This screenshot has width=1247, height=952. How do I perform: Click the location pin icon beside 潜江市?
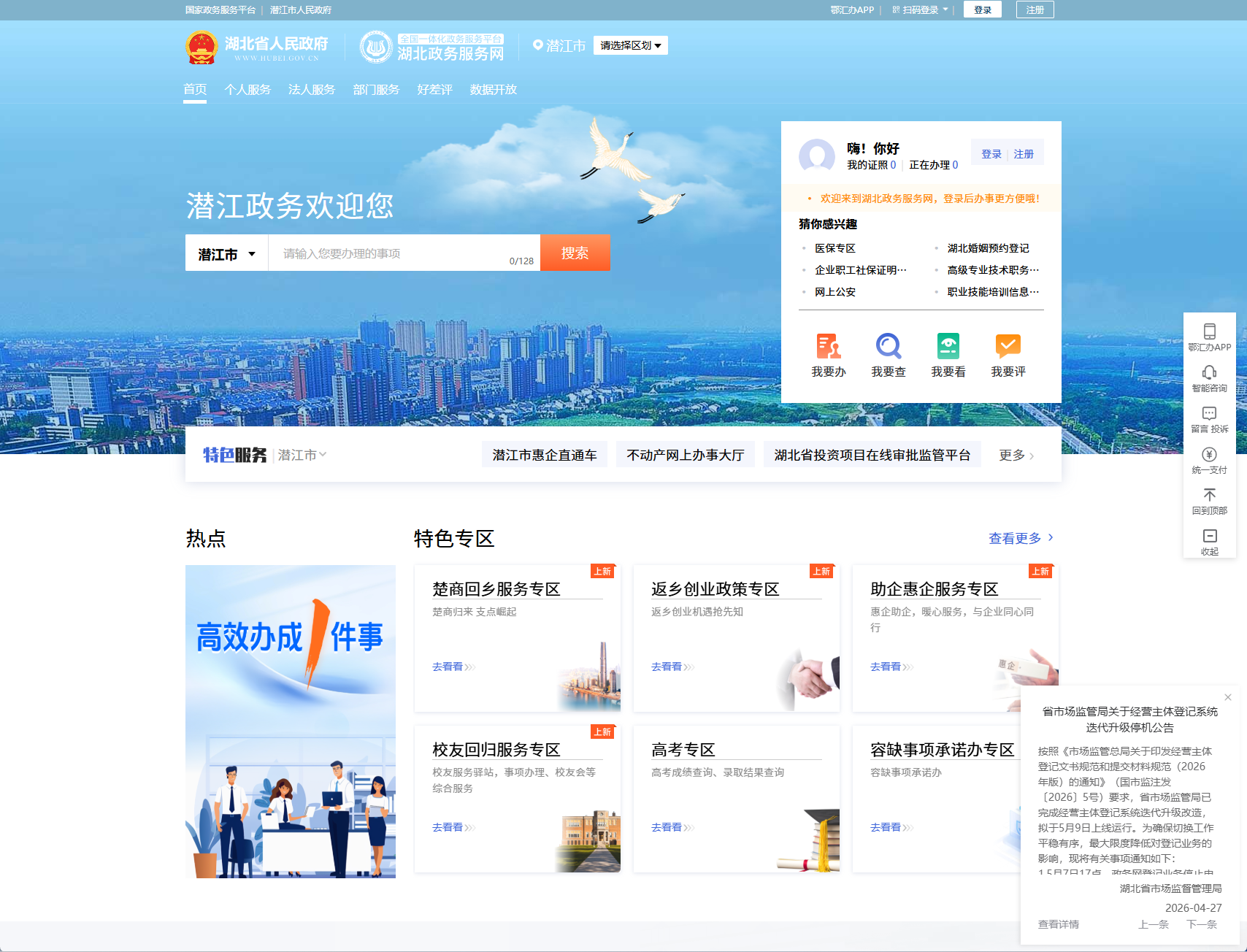coord(538,45)
